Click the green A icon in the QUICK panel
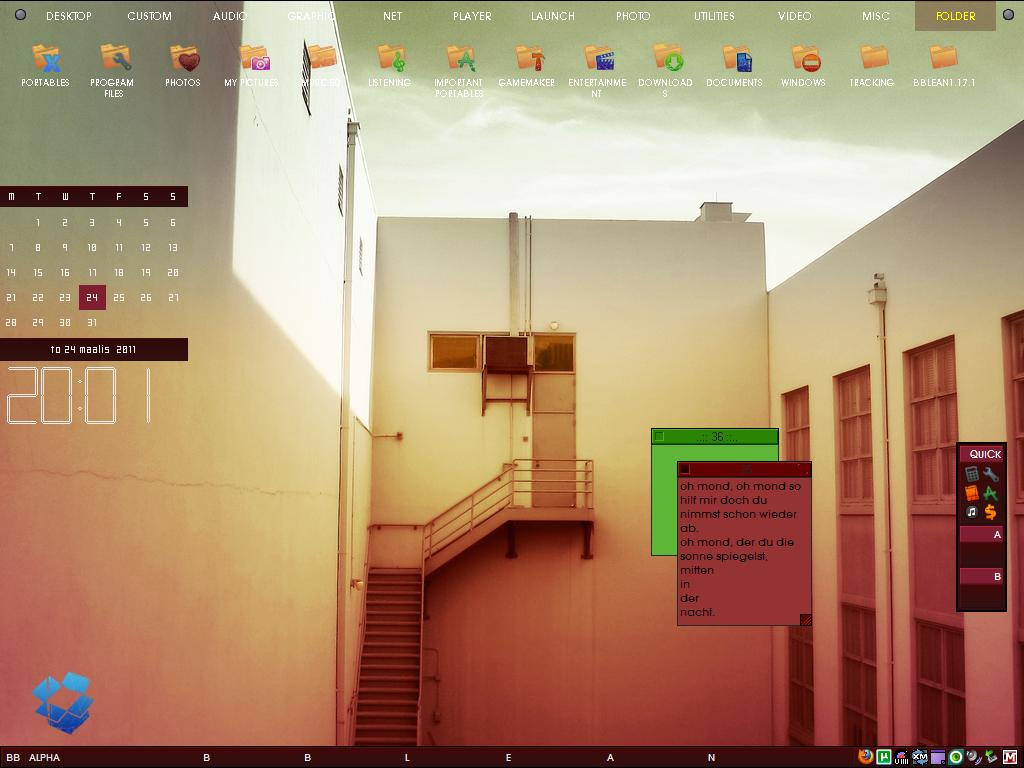 [x=989, y=491]
